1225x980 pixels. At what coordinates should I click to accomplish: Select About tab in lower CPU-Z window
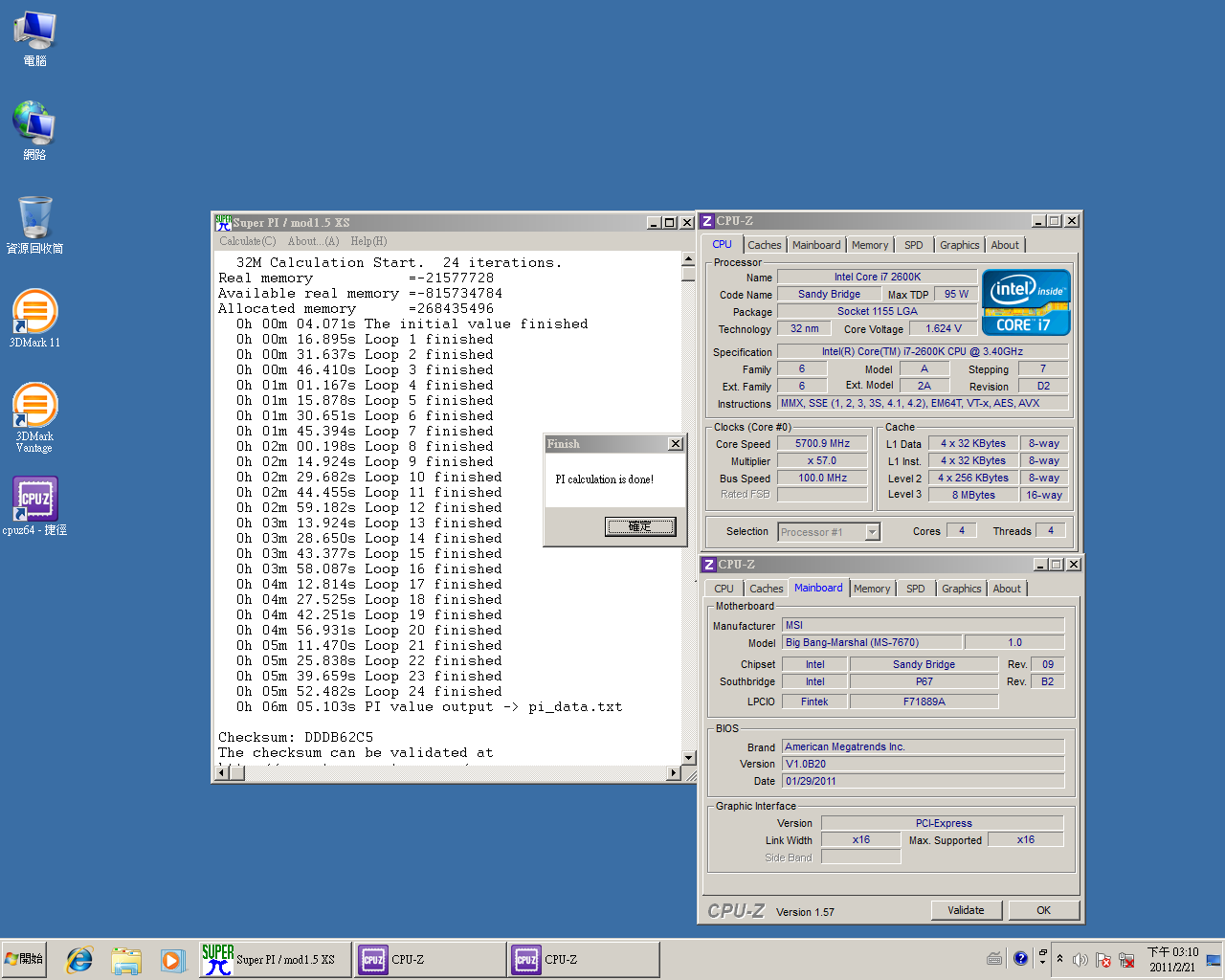click(1007, 589)
